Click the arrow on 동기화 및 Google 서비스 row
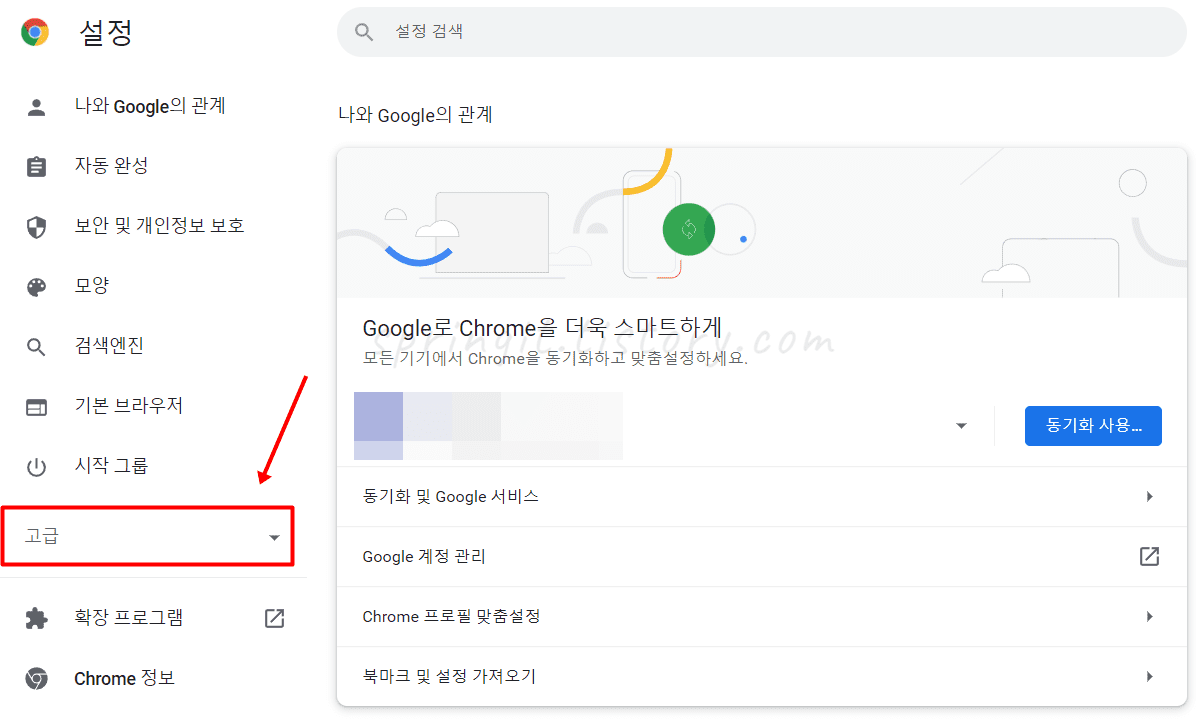This screenshot has width=1198, height=720. (x=1149, y=497)
